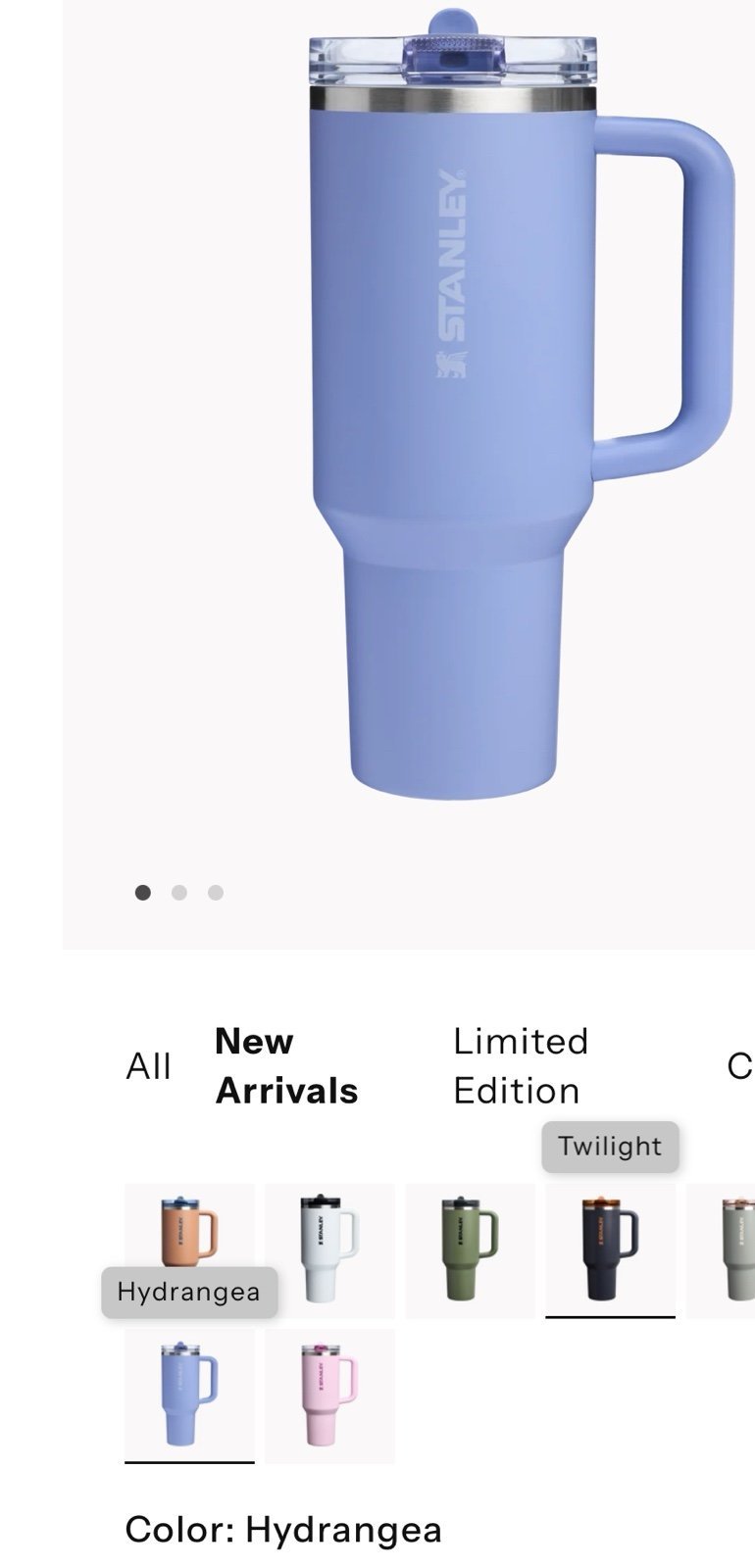Choose the partially visible gray-green tumbler swatch
Image resolution: width=755 pixels, height=1568 pixels.
click(x=722, y=1250)
